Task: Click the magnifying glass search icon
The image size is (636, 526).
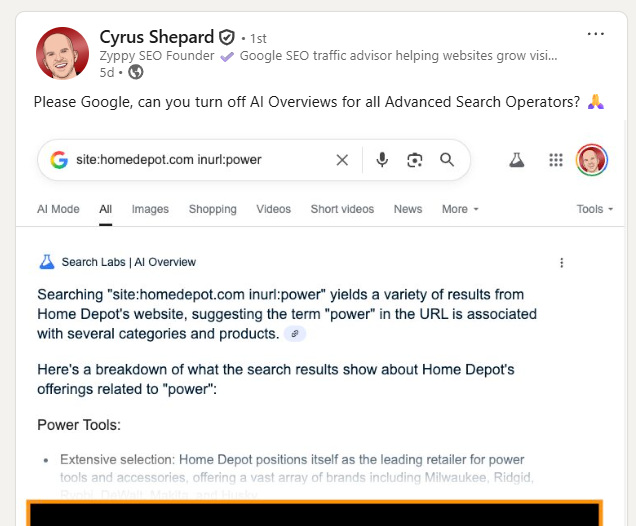Action: (447, 160)
